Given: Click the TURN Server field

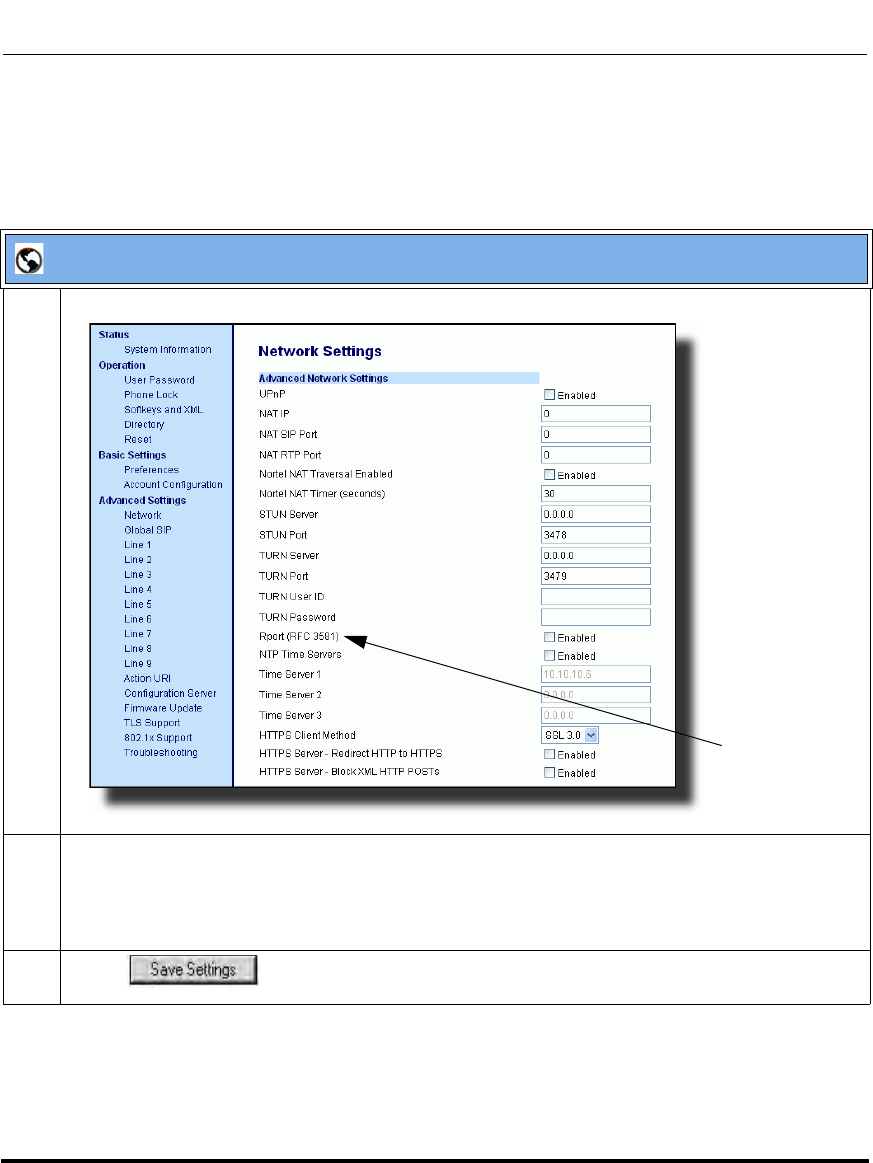Looking at the screenshot, I should click(x=596, y=555).
